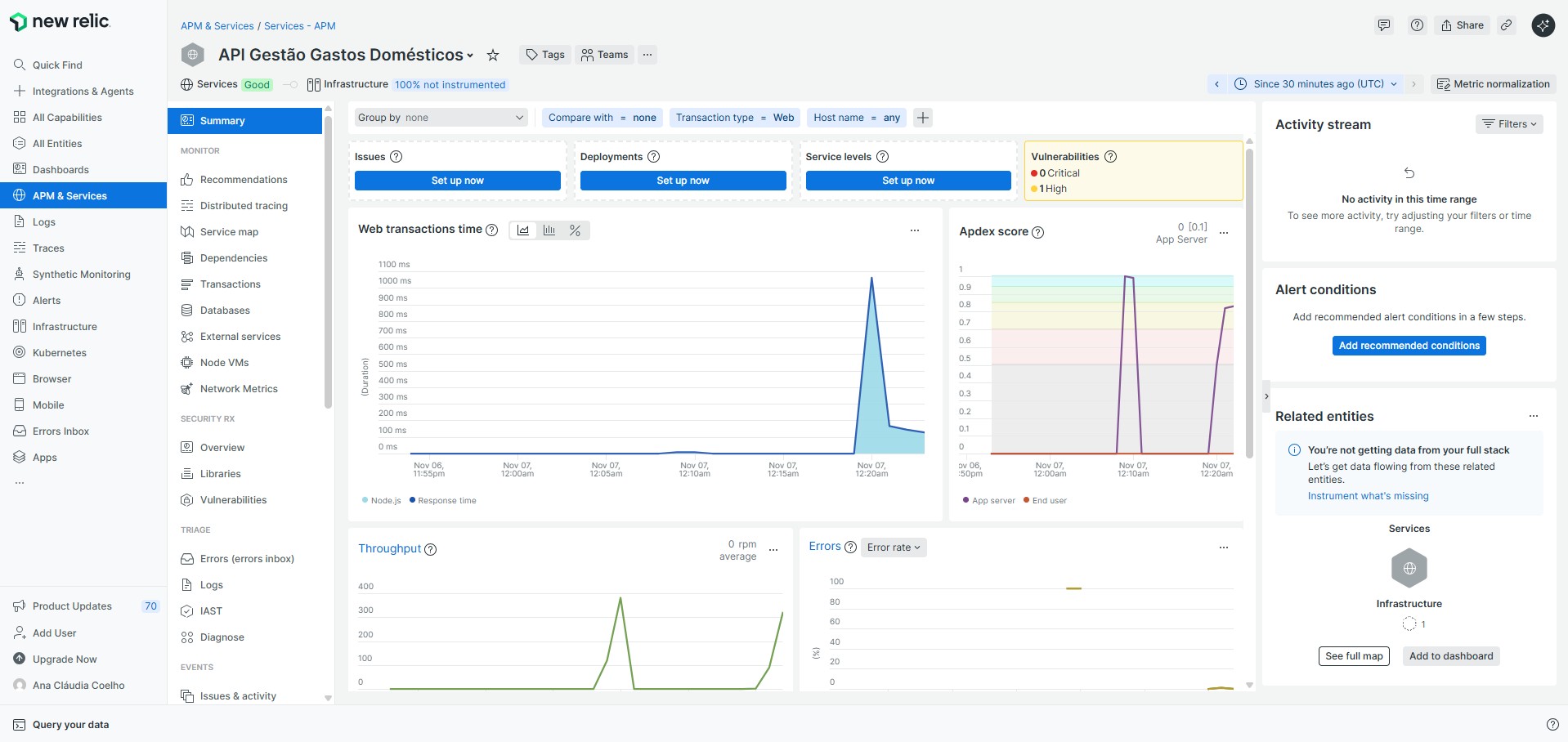Toggle Response time legend series
The width and height of the screenshot is (1568, 742).
(442, 501)
